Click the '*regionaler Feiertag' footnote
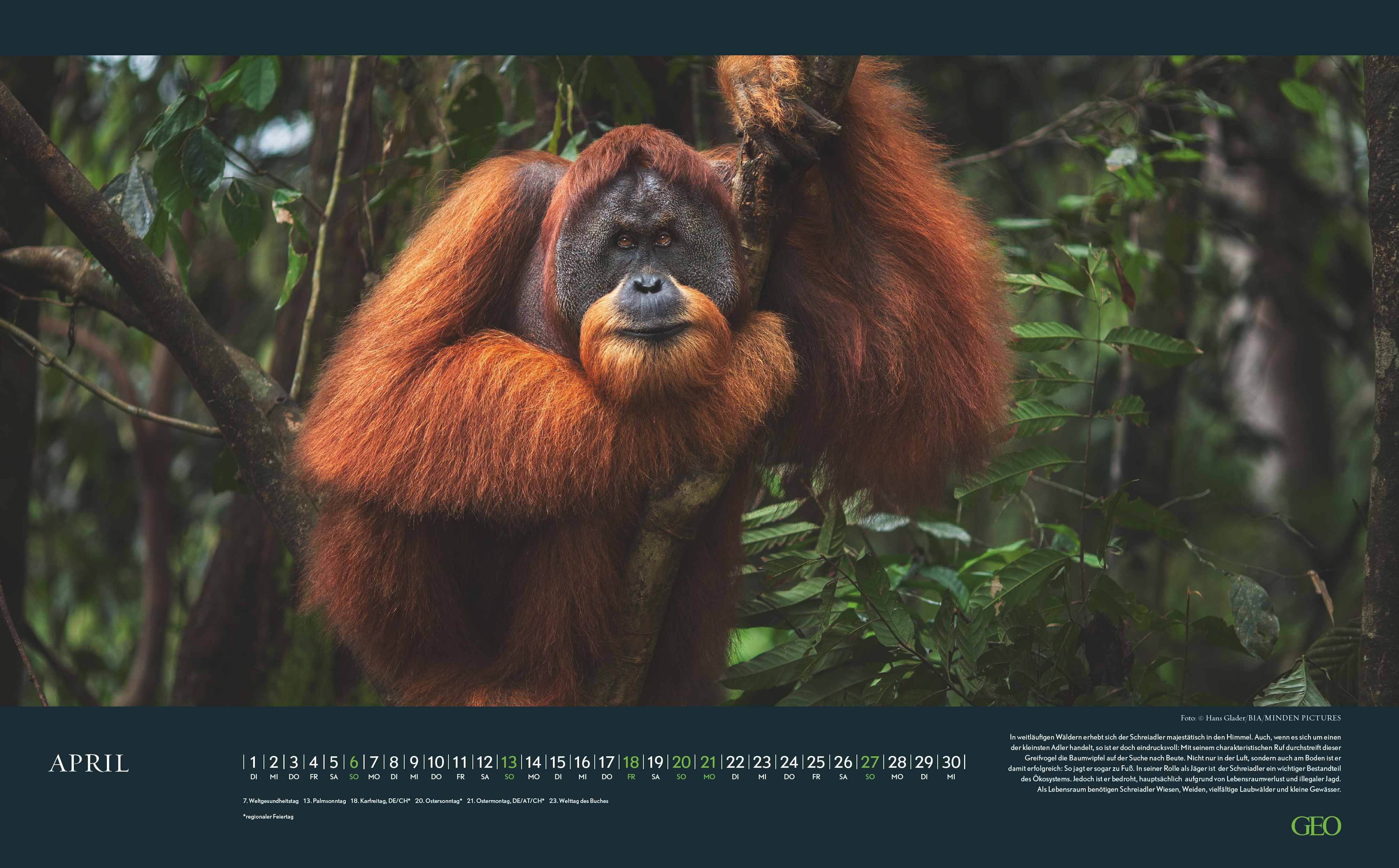Viewport: 1399px width, 868px height. point(268,816)
